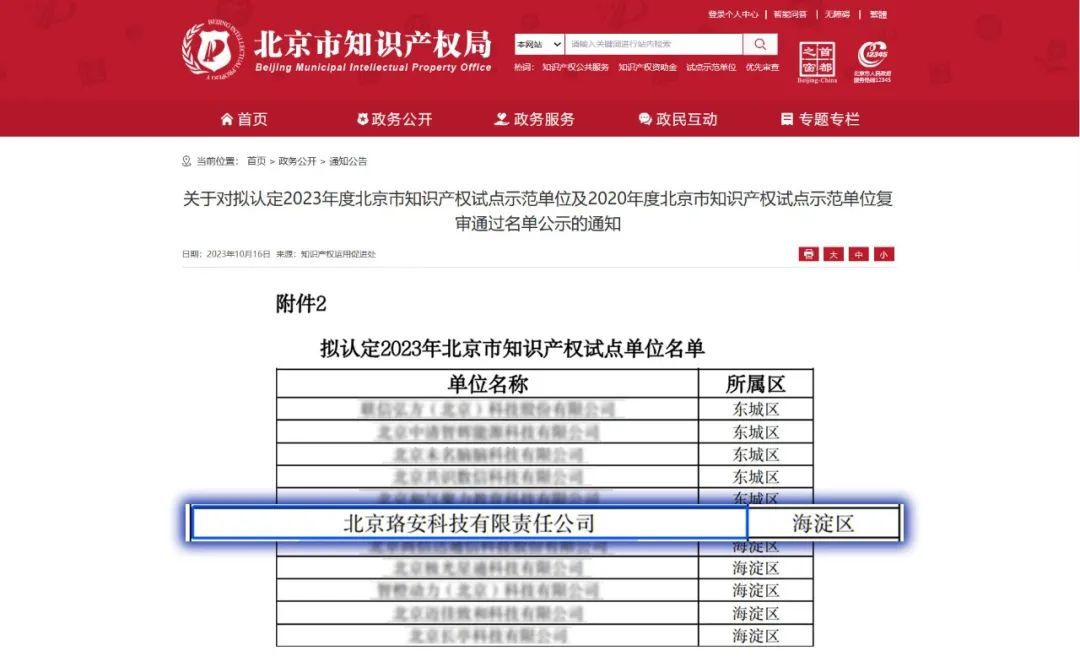This screenshot has height=662, width=1080.
Task: Set font size to medium with 中
Action: tap(858, 254)
